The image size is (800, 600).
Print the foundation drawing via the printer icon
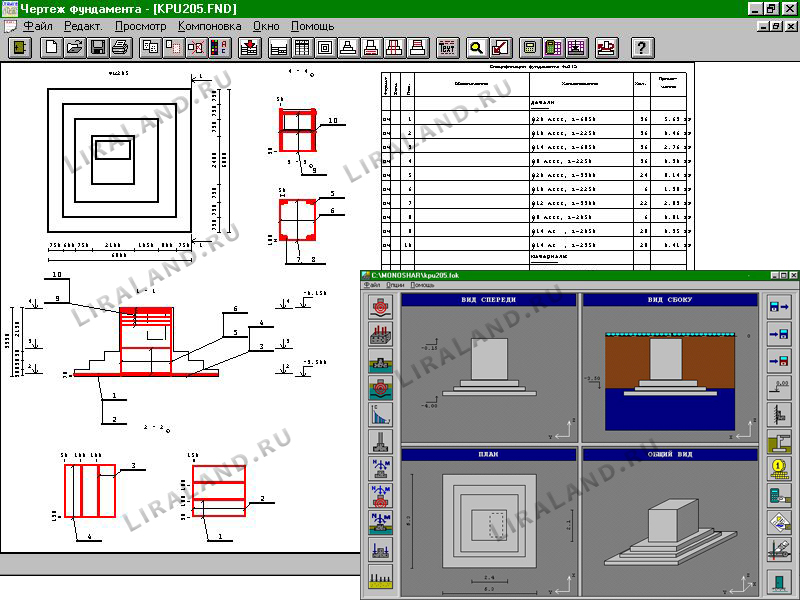[x=121, y=47]
